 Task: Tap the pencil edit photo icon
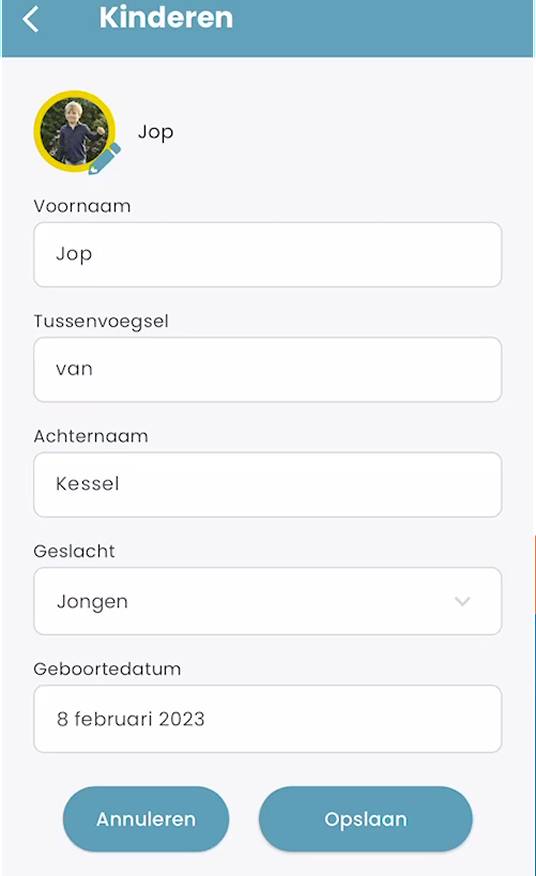[x=105, y=159]
